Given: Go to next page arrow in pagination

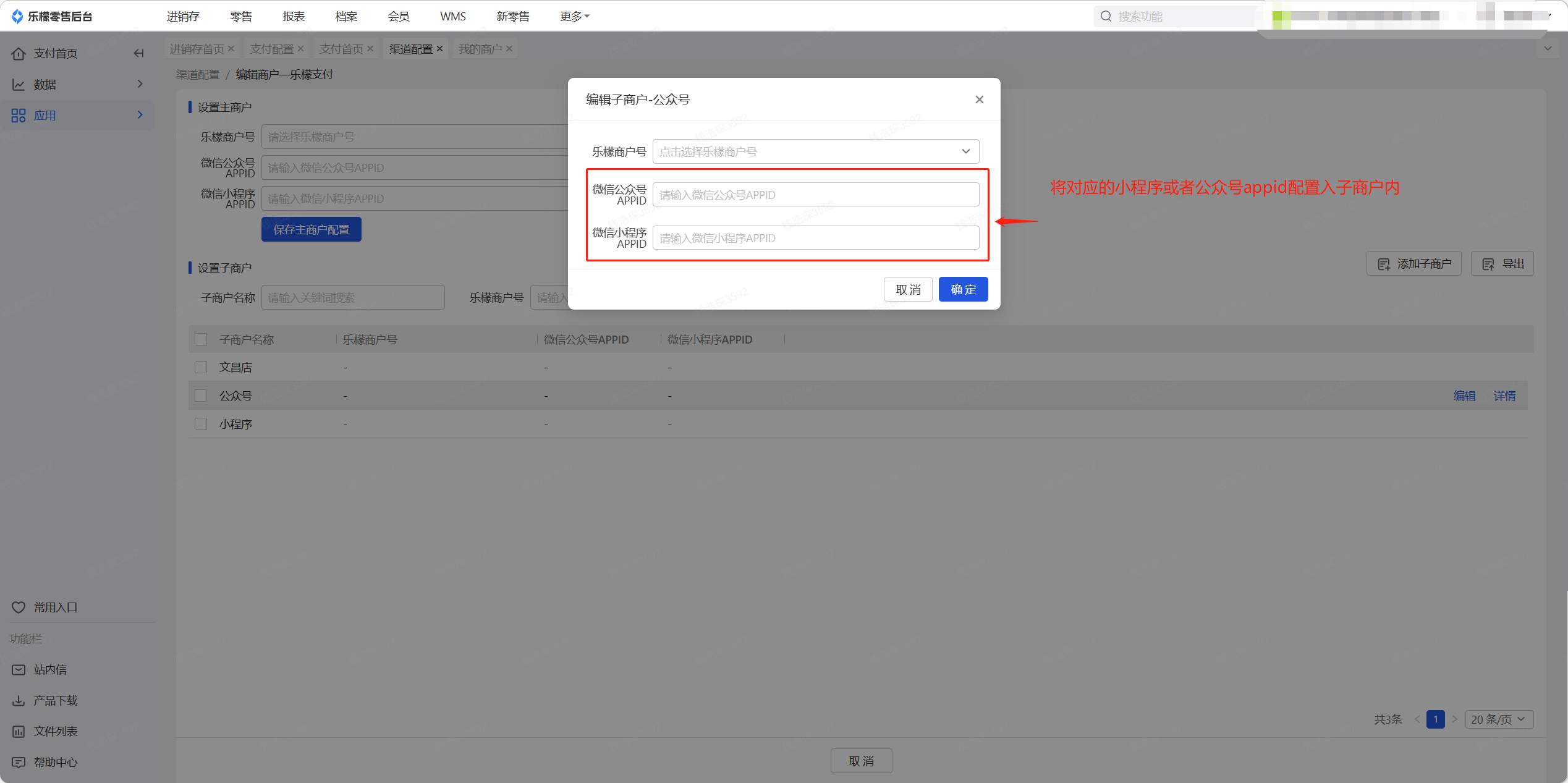Looking at the screenshot, I should pos(1454,719).
